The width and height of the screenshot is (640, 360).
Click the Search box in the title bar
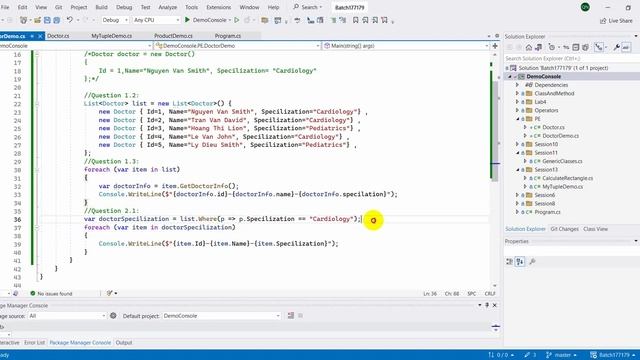click(x=307, y=7)
